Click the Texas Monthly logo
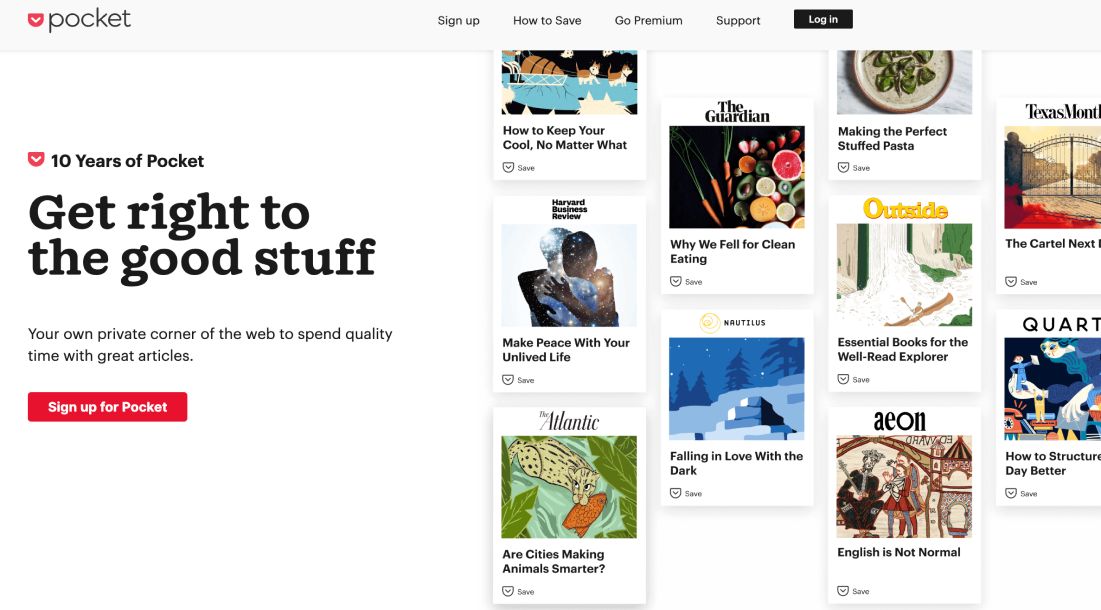 pyautogui.click(x=1062, y=112)
